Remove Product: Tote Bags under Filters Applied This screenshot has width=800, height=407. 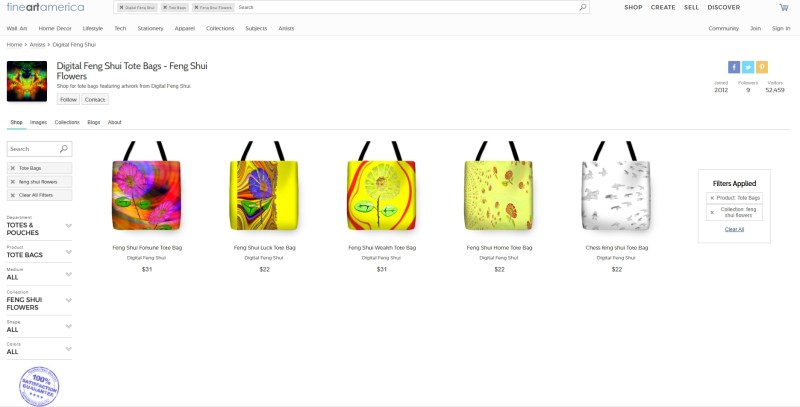[x=712, y=198]
